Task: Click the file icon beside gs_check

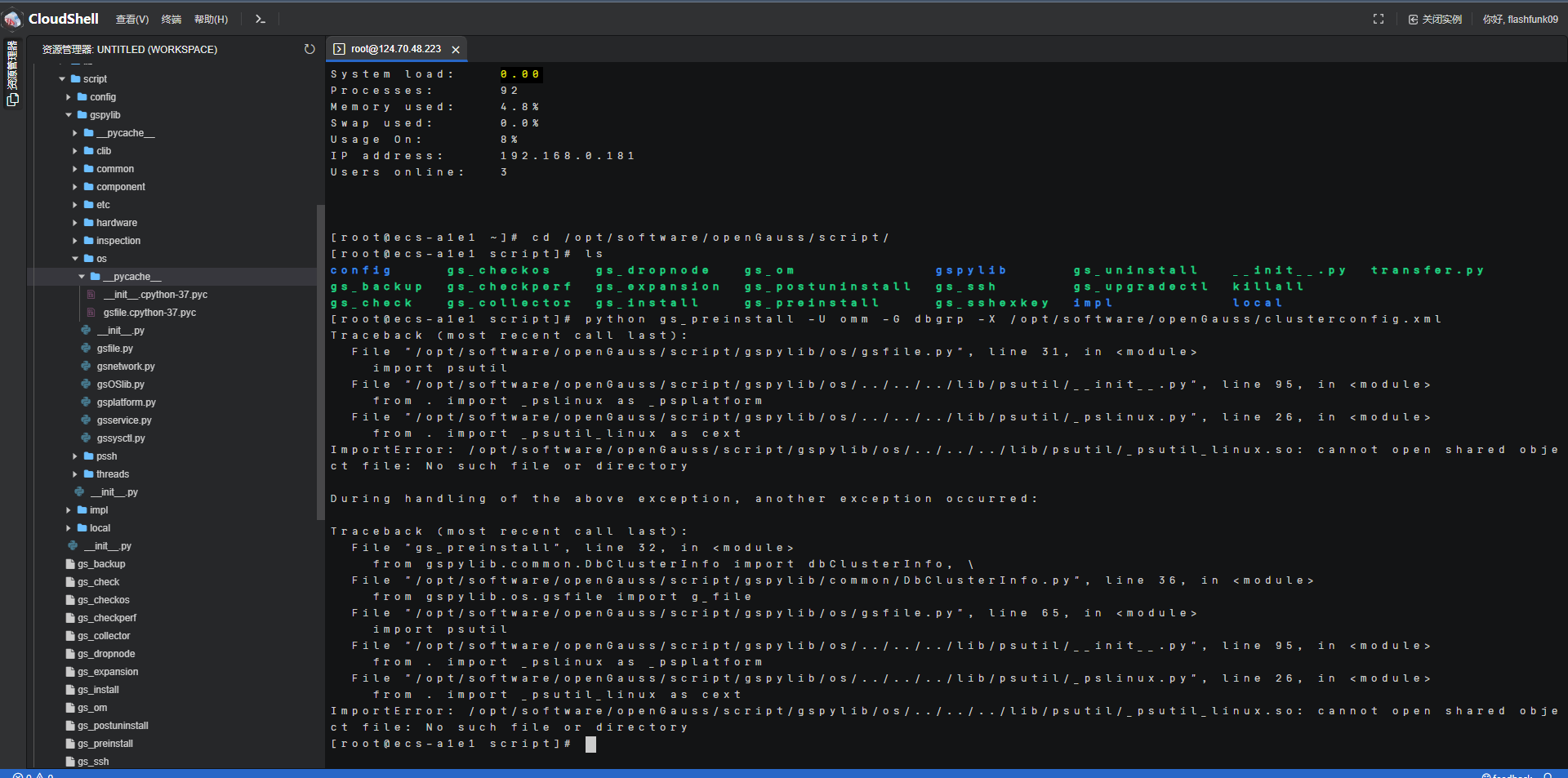Action: pyautogui.click(x=70, y=582)
